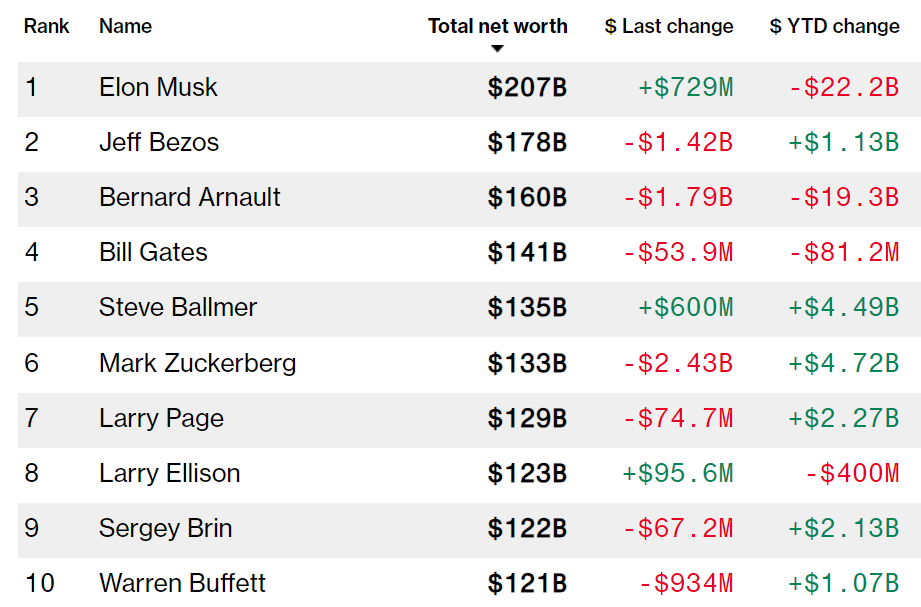The height and width of the screenshot is (607, 921).
Task: Open the Sergey Brin entry
Action: 165,528
